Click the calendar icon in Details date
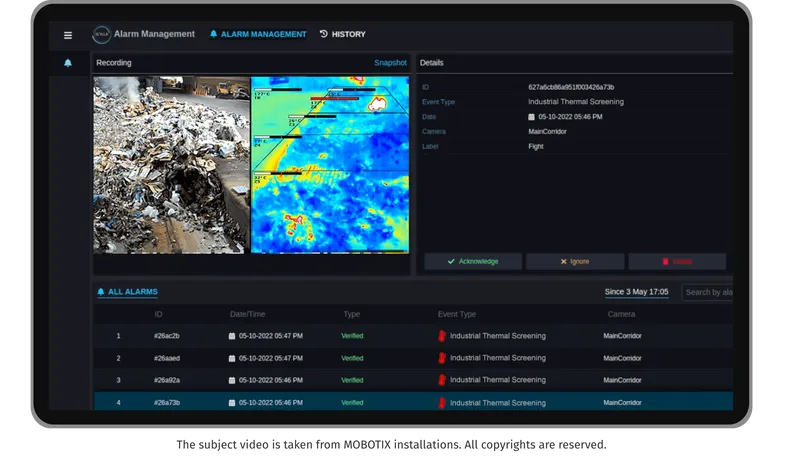The width and height of the screenshot is (812, 462). [x=531, y=117]
